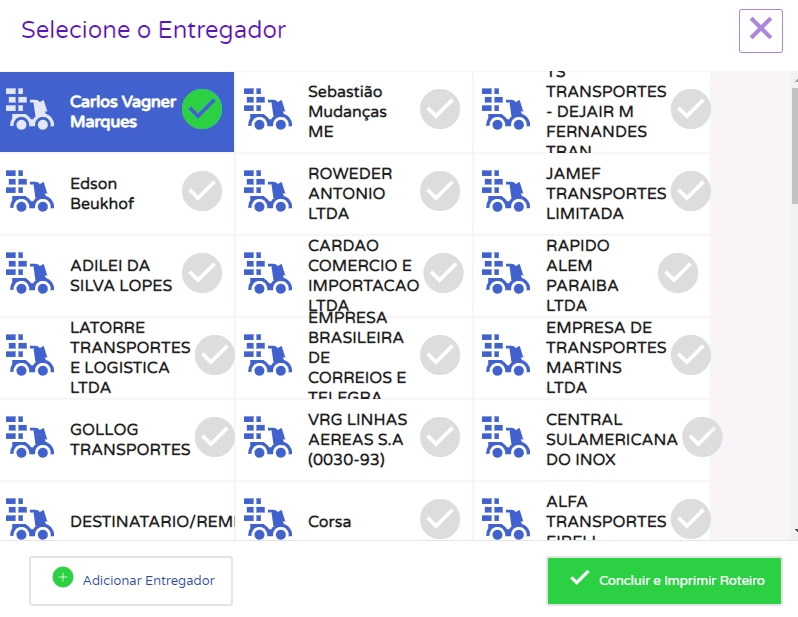Enable the checkmark for LATORRE TRANSPORTES E LOGISTICA
798x617 pixels.
215,355
